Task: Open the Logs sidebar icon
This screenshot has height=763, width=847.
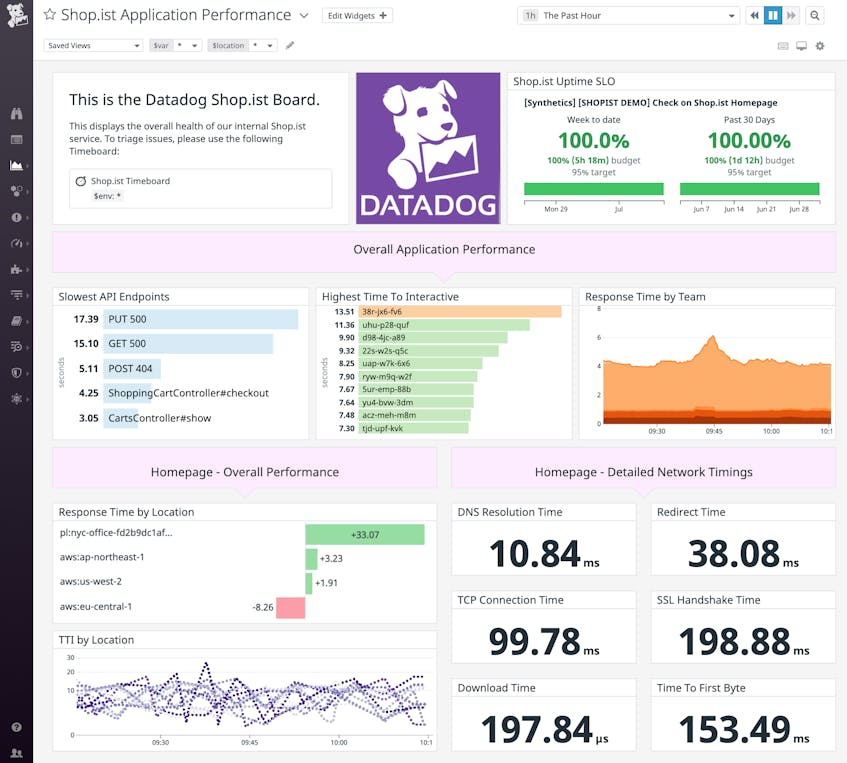Action: [17, 346]
